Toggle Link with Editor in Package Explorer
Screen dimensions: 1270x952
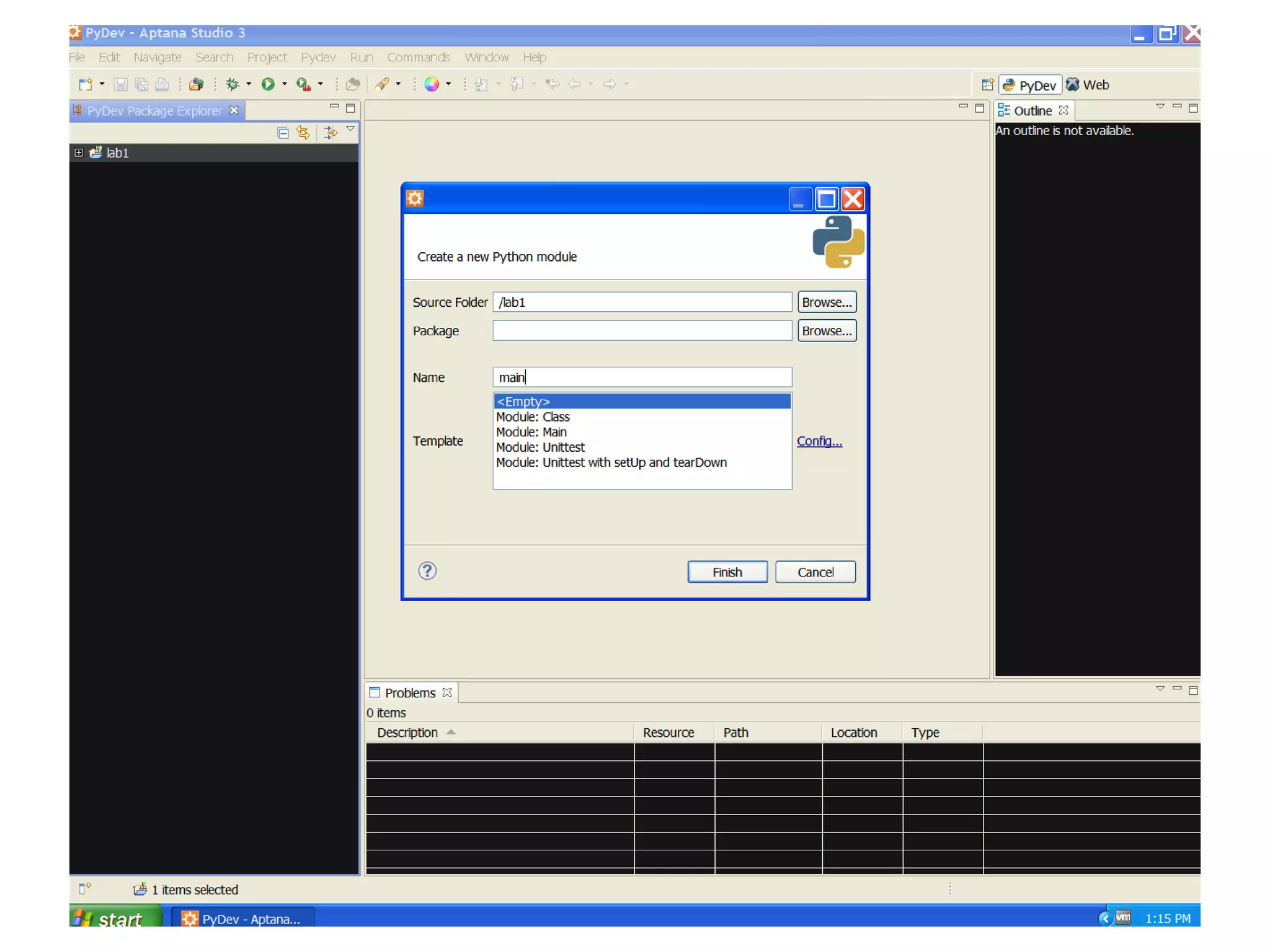303,133
